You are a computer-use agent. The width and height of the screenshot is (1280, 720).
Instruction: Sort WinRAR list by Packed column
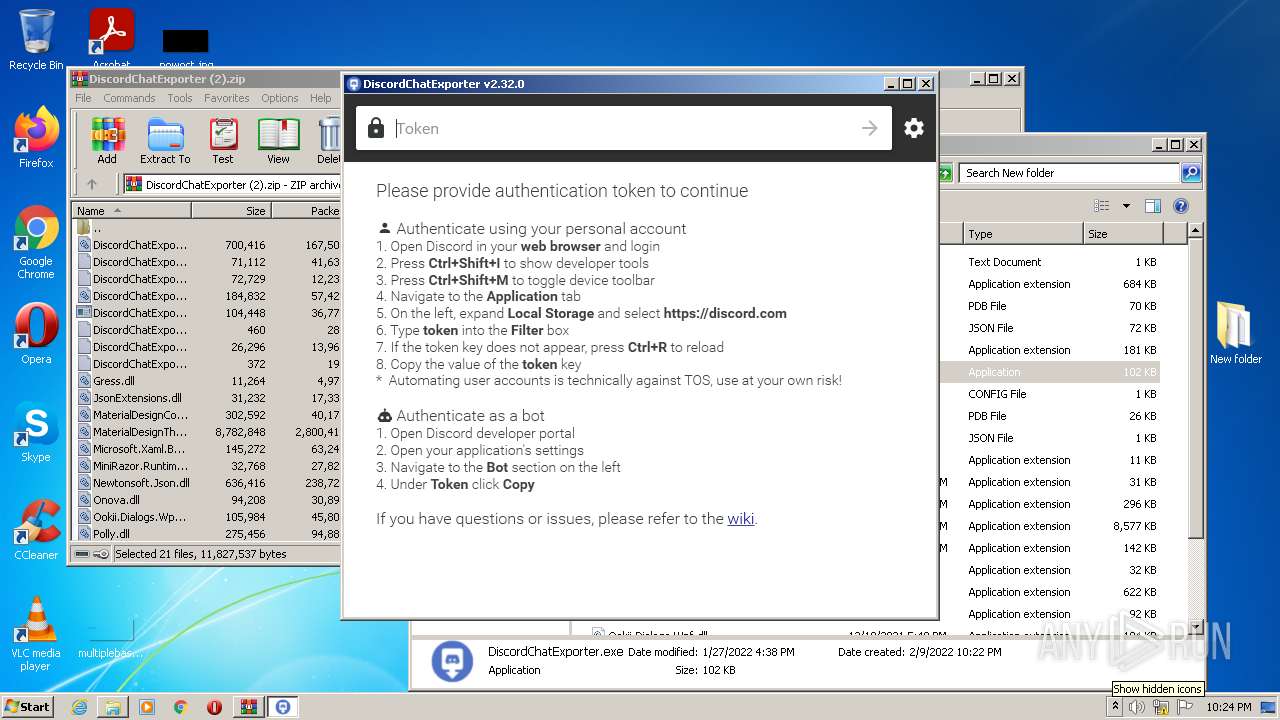(x=307, y=210)
